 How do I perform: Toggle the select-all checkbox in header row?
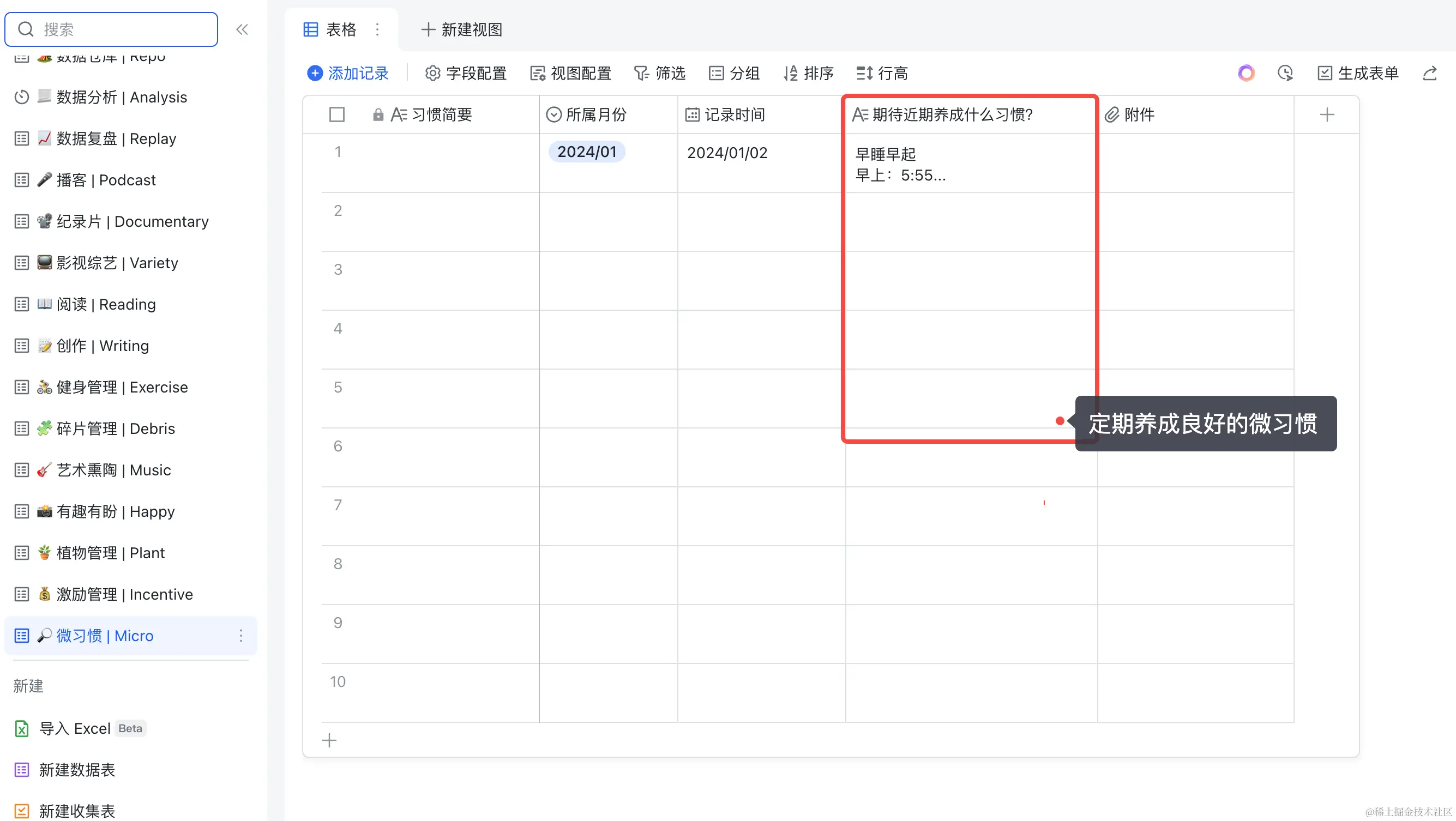click(336, 114)
